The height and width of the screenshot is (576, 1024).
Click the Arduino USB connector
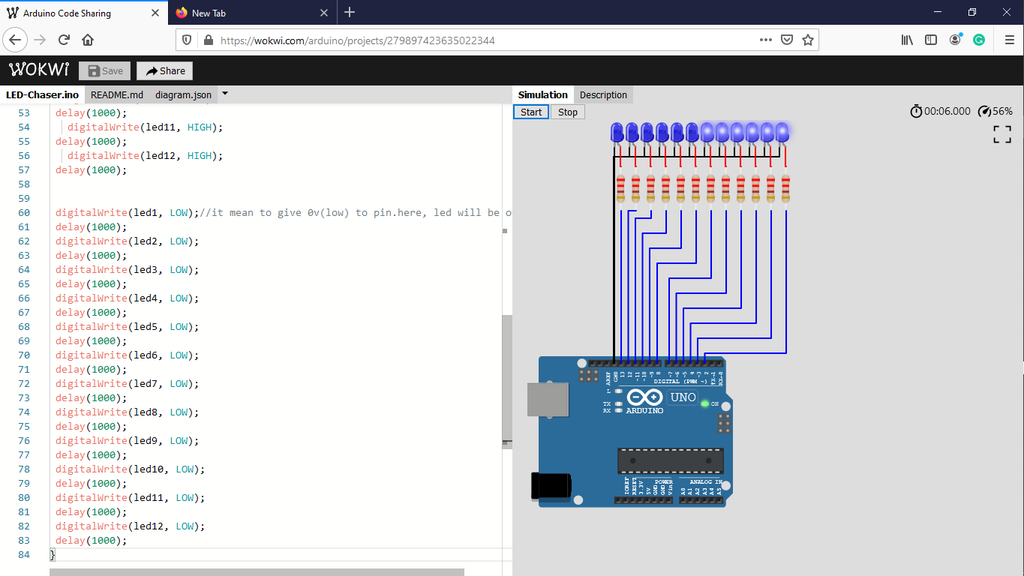tap(547, 399)
